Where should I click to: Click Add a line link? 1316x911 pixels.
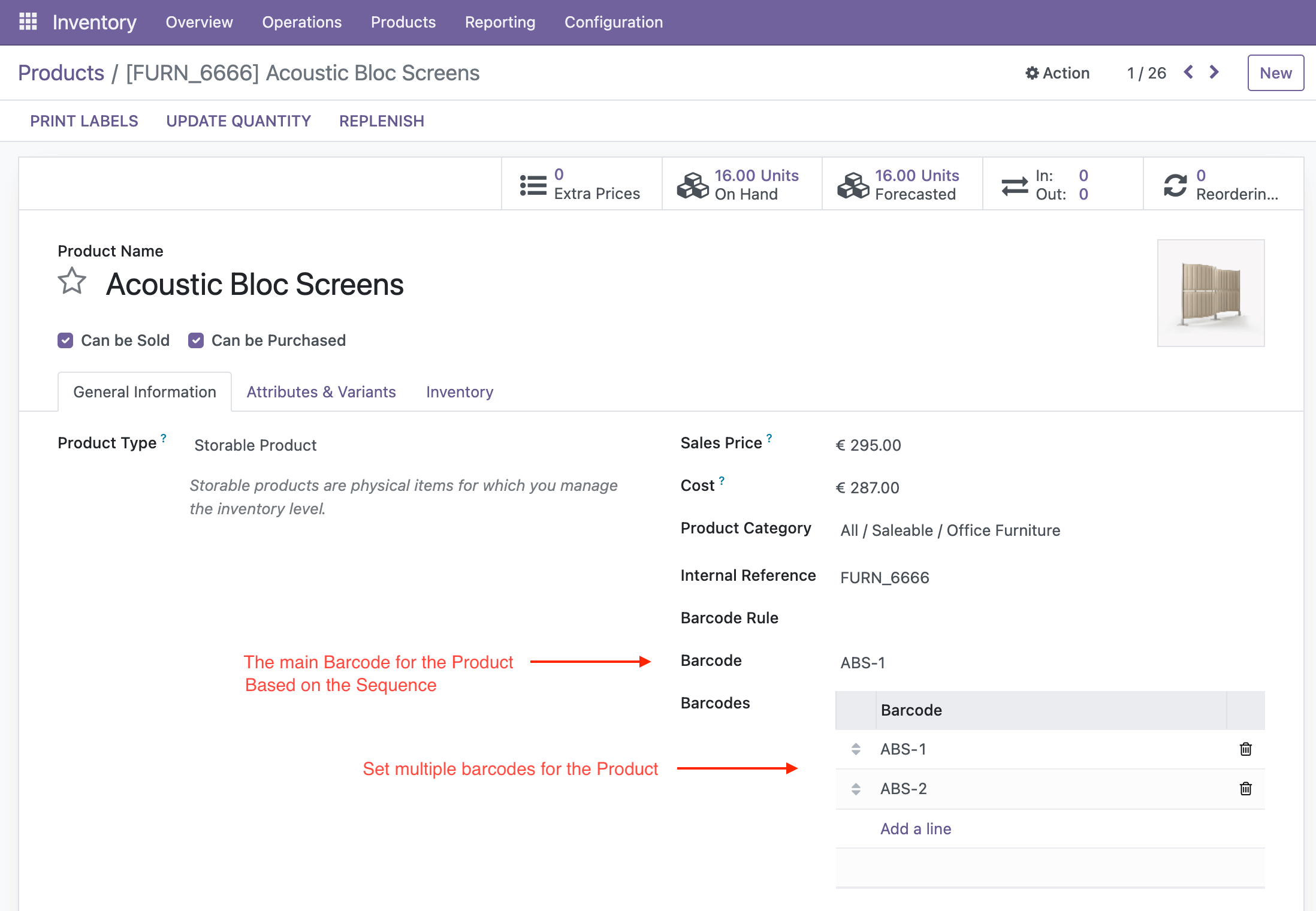point(915,829)
